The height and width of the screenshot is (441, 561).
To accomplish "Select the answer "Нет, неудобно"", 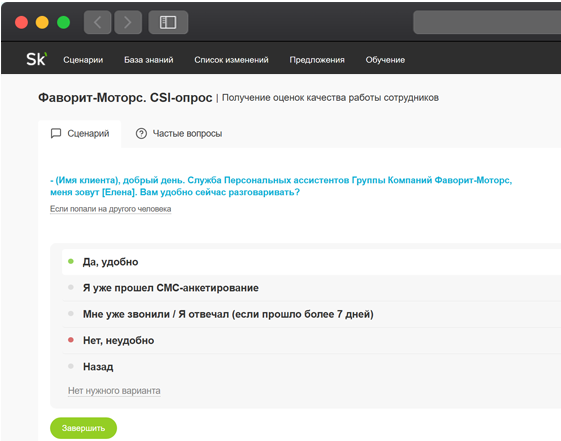I will point(311,340).
